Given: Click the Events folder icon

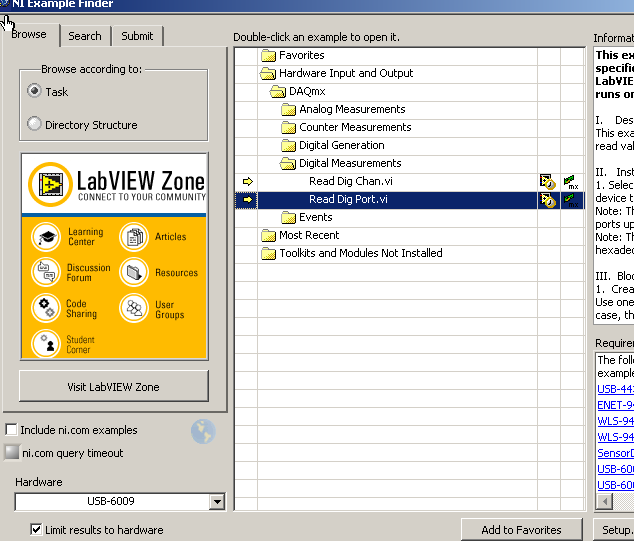Looking at the screenshot, I should 288,218.
